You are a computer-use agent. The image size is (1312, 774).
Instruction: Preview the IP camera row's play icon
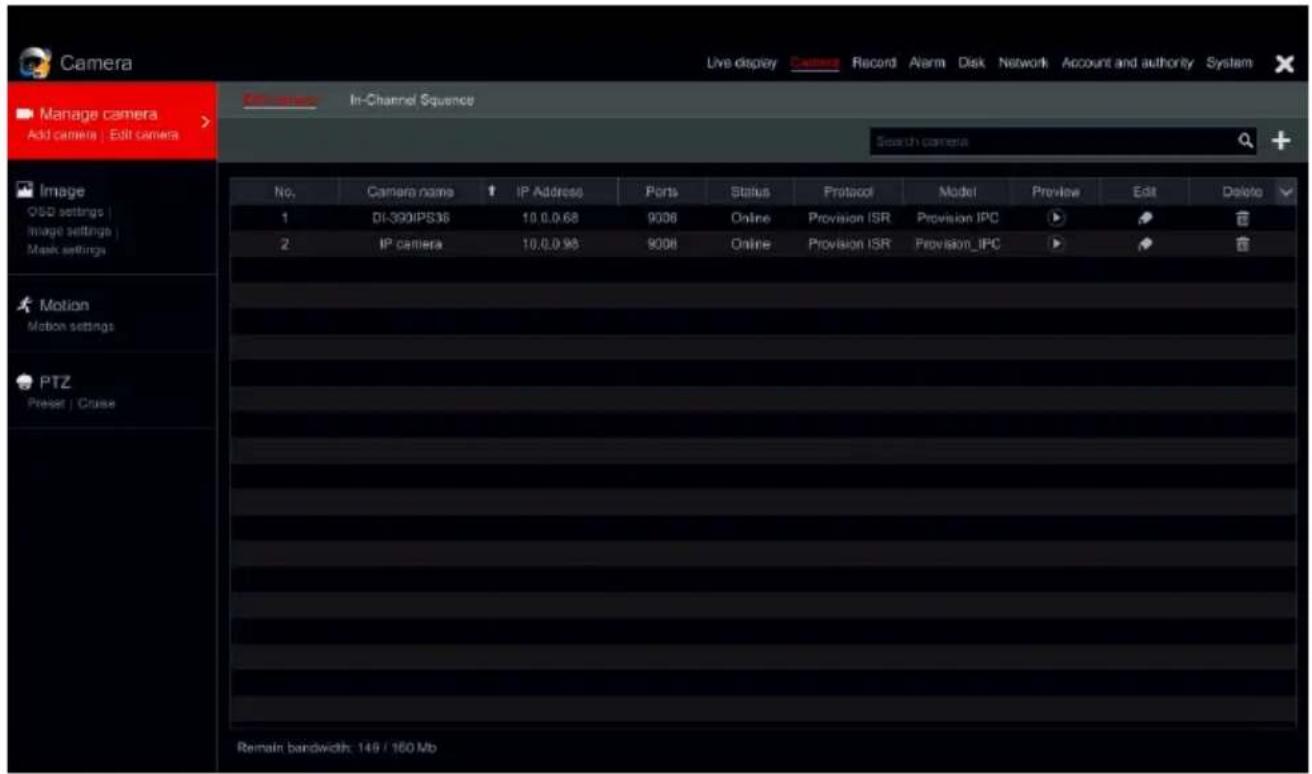[x=1056, y=242]
